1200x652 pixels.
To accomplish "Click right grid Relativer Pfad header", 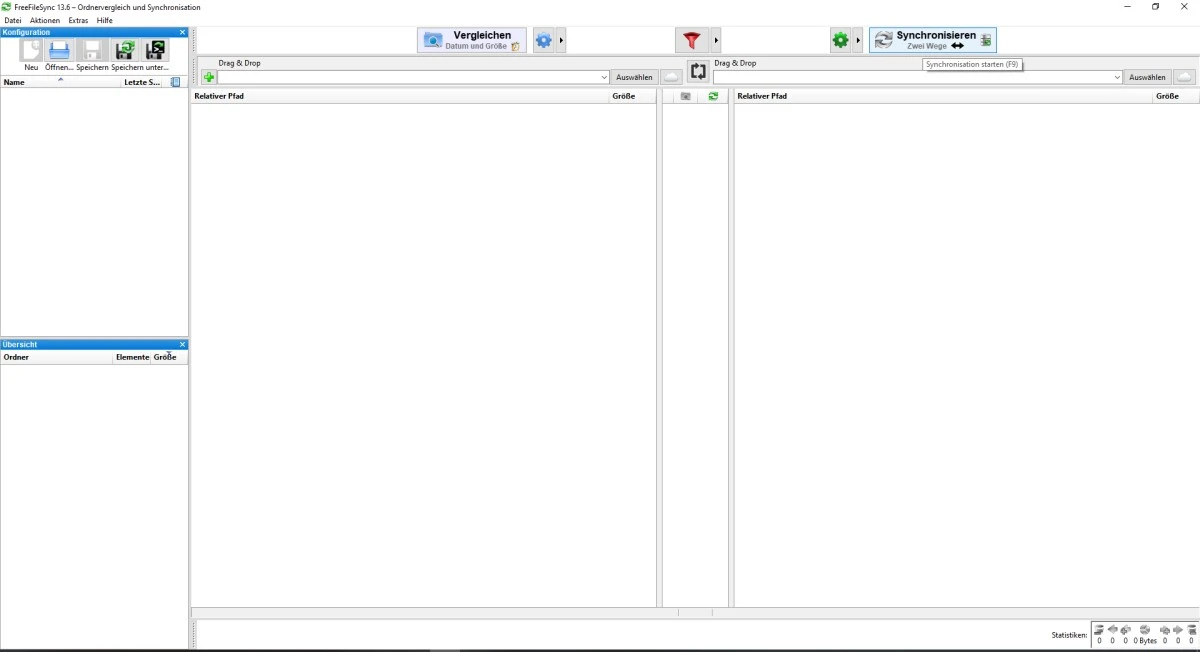I will pyautogui.click(x=943, y=96).
